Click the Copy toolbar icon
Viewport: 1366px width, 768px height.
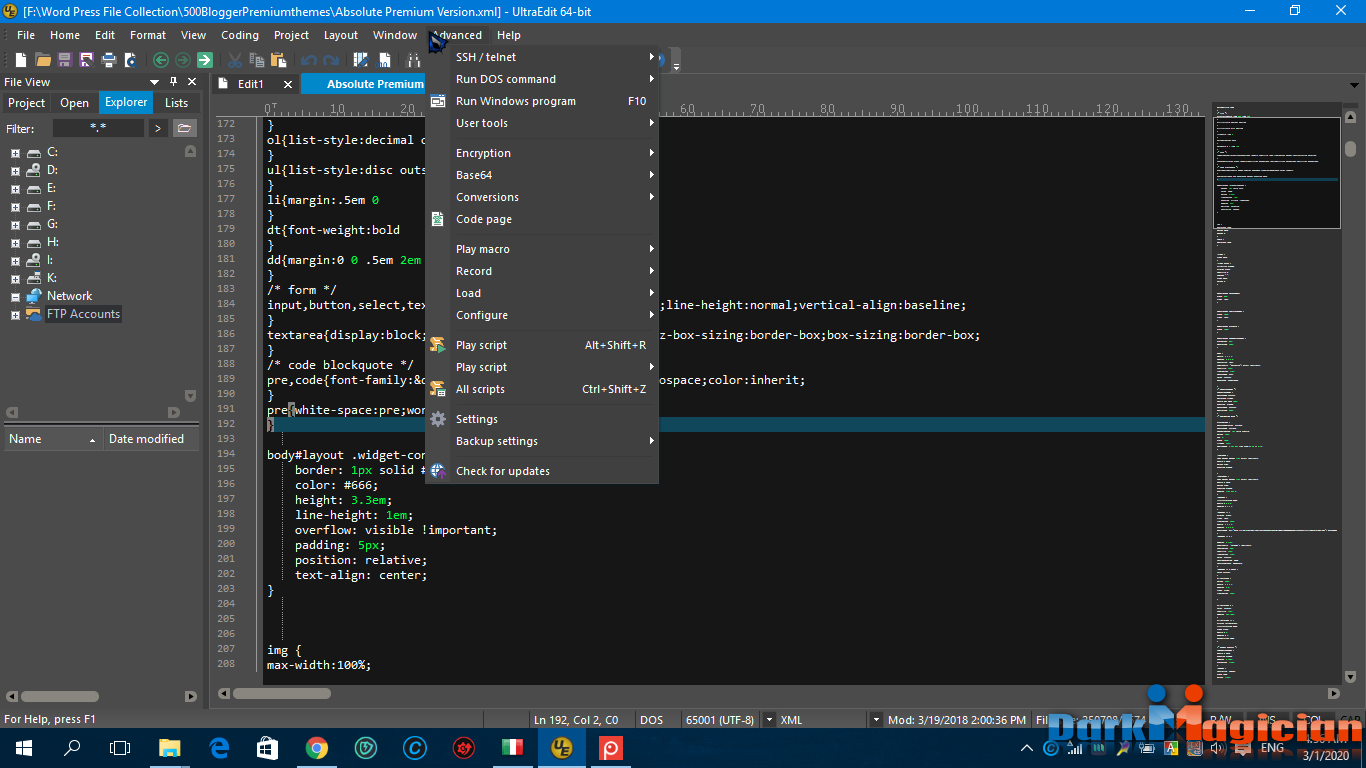[257, 60]
